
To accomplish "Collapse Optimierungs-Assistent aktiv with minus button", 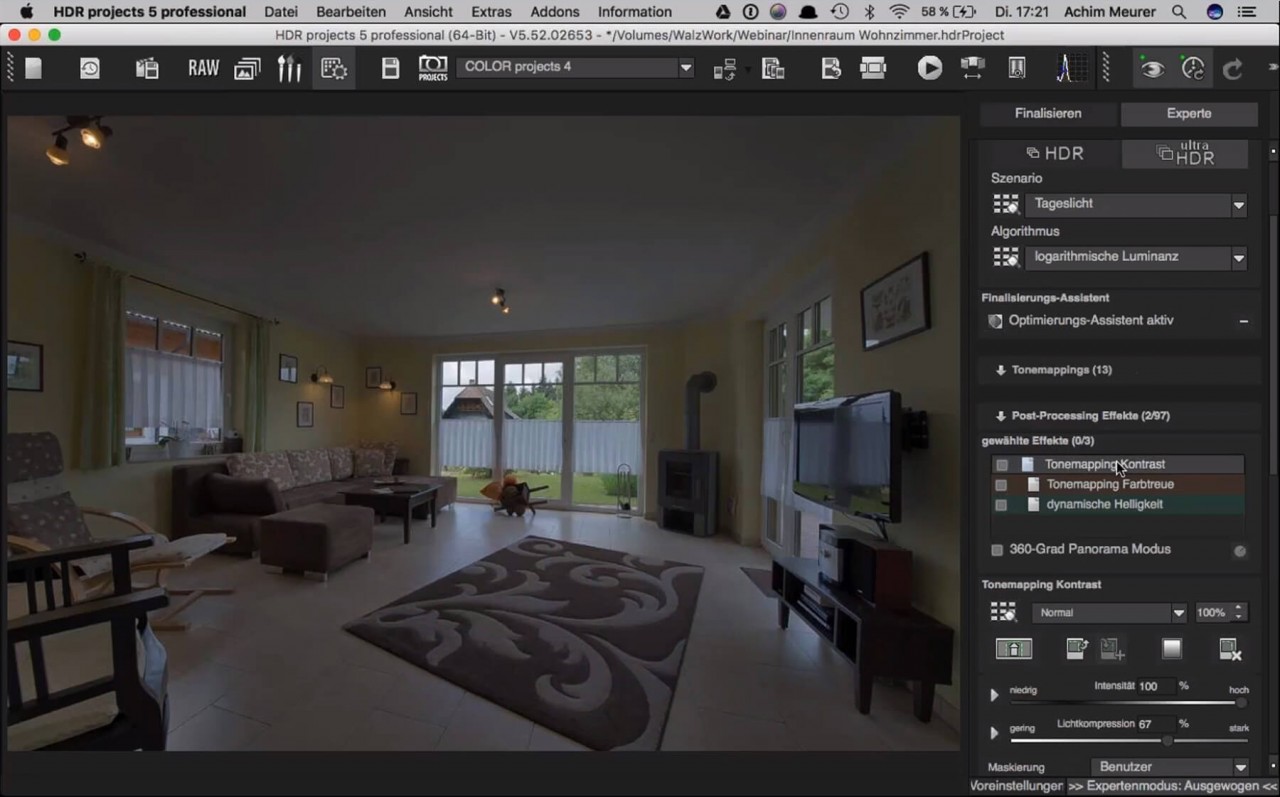I will click(x=1243, y=321).
